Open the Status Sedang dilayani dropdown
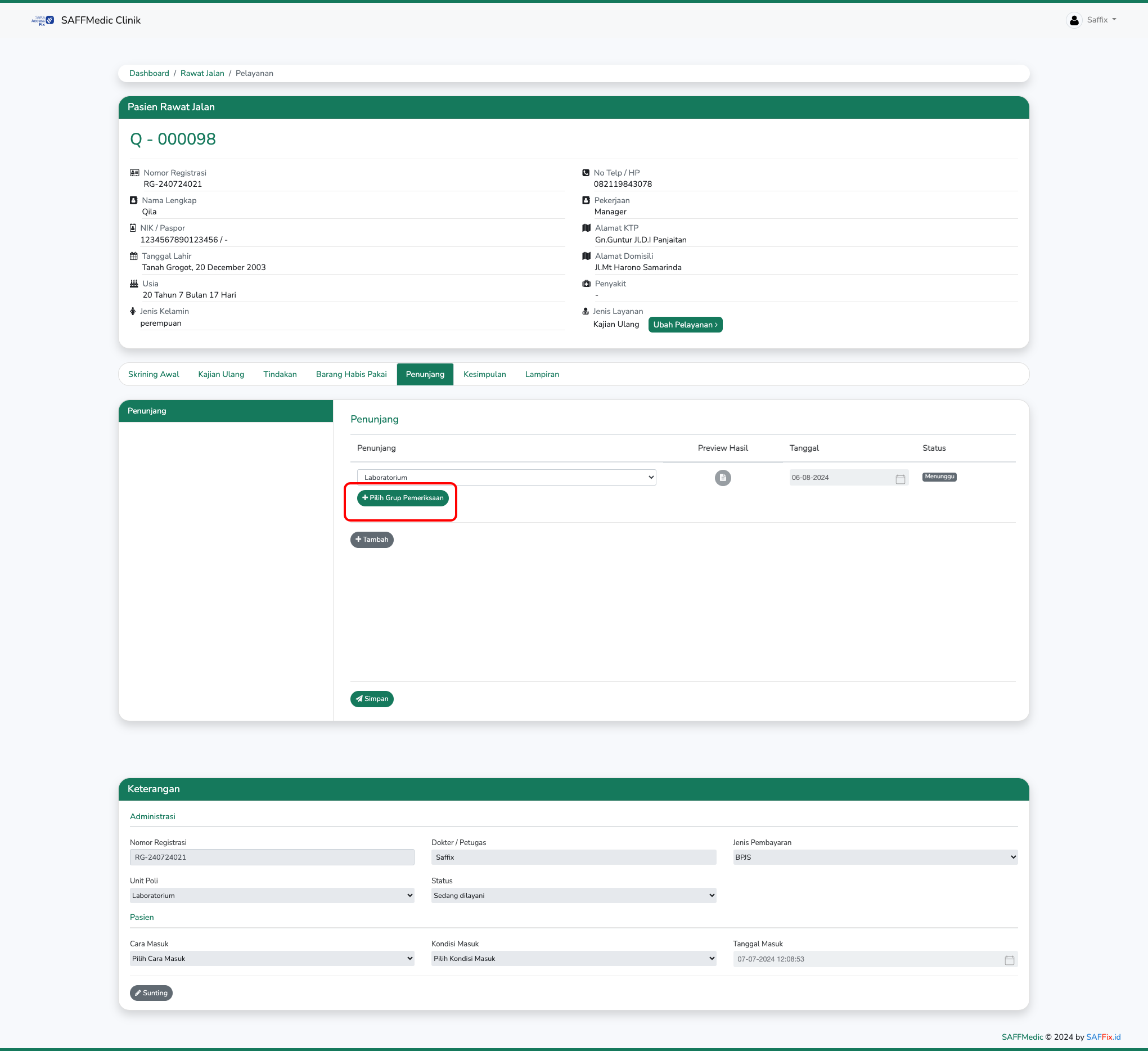Screen dimensions: 1148x1051 (573, 895)
